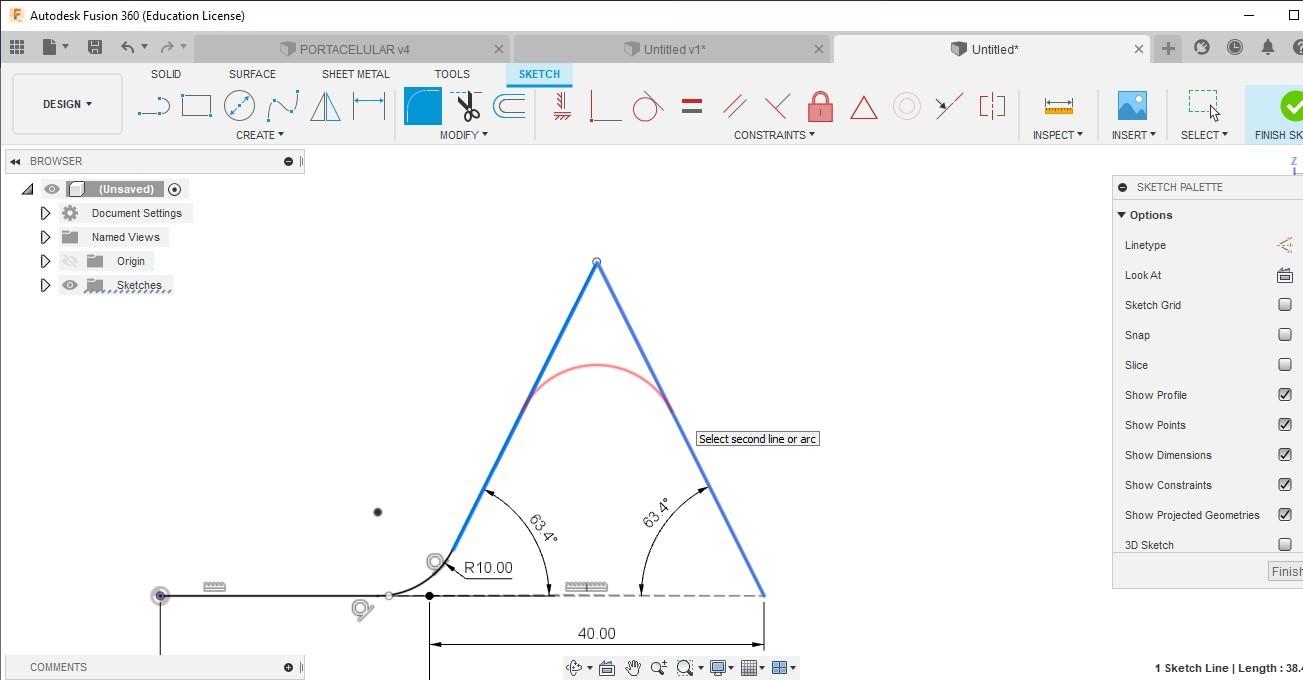1303x680 pixels.
Task: Click the Insert image icon
Action: 1132,106
